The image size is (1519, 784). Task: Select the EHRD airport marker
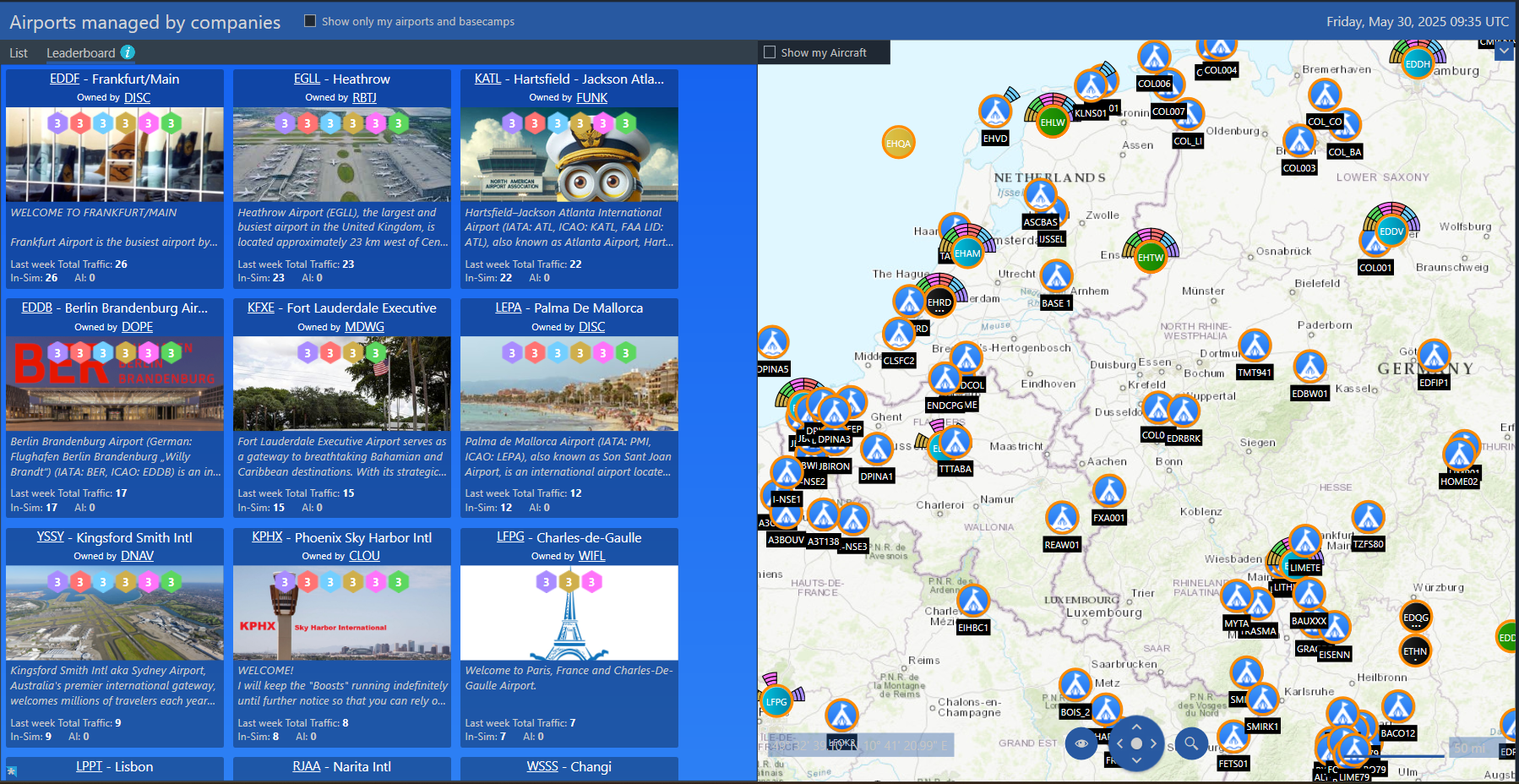point(939,302)
